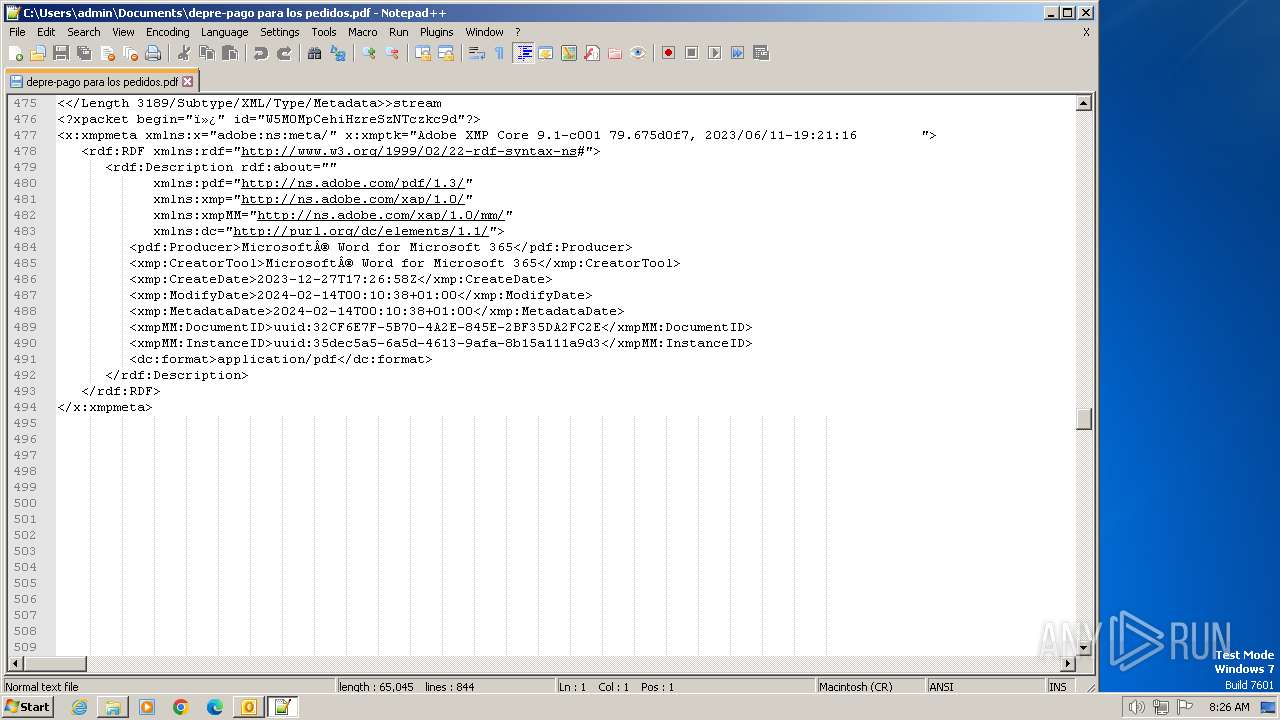Viewport: 1280px width, 720px height.
Task: Click Run Macro Multiple Times icon
Action: click(x=737, y=53)
